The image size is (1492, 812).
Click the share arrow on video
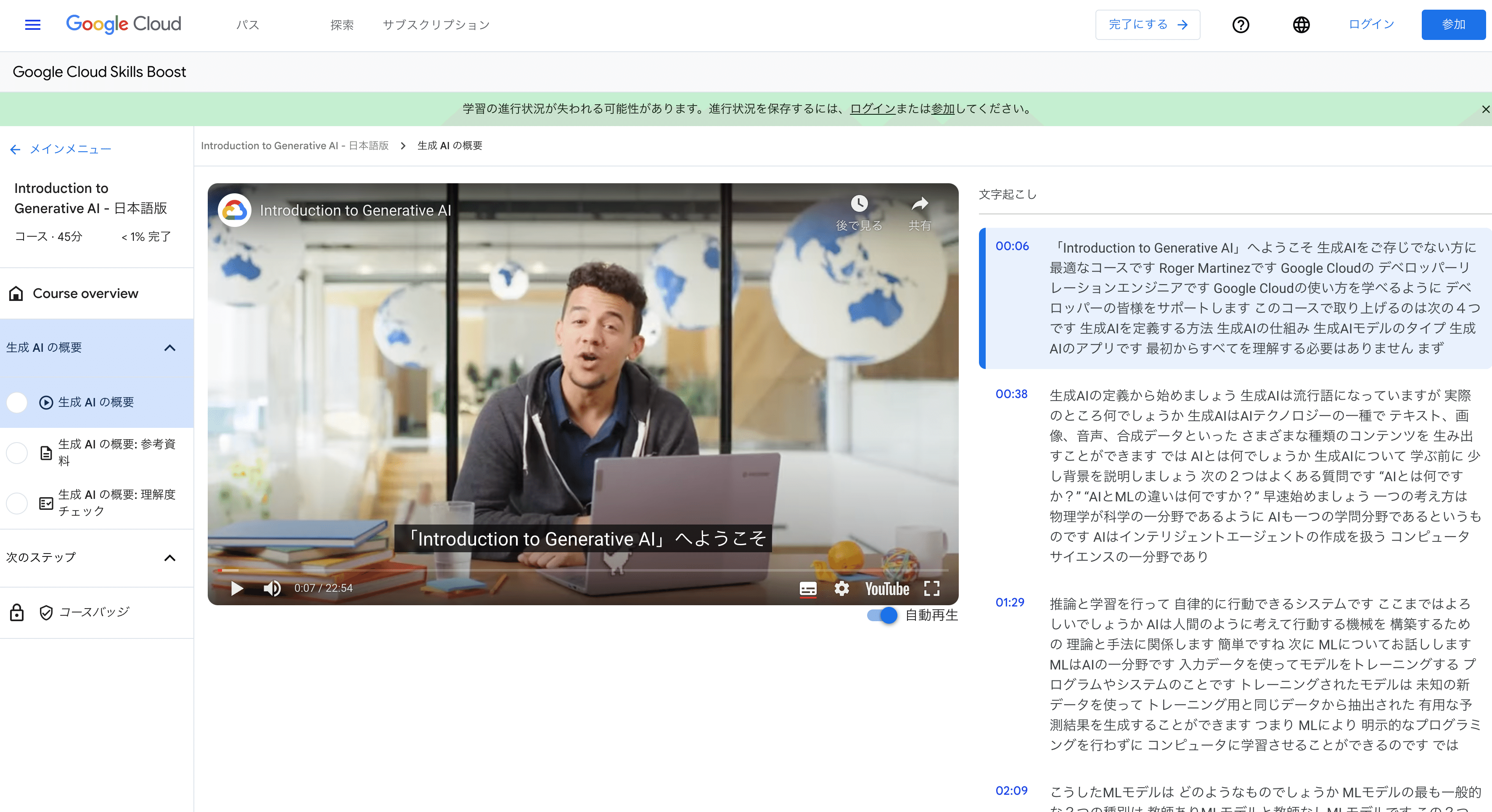920,204
